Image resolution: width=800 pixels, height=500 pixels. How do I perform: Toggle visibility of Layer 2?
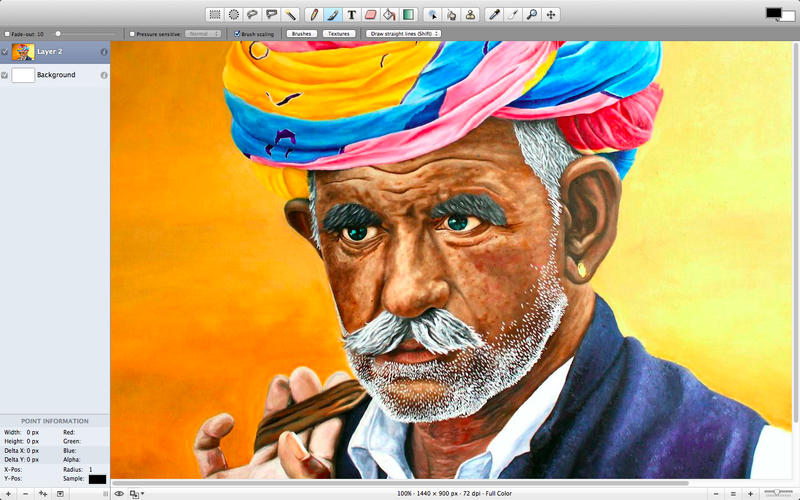point(5,52)
